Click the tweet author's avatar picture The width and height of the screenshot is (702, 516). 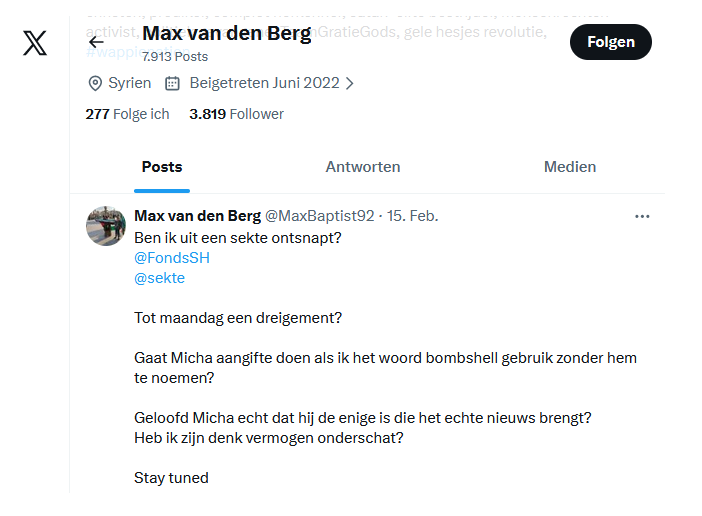tap(106, 227)
